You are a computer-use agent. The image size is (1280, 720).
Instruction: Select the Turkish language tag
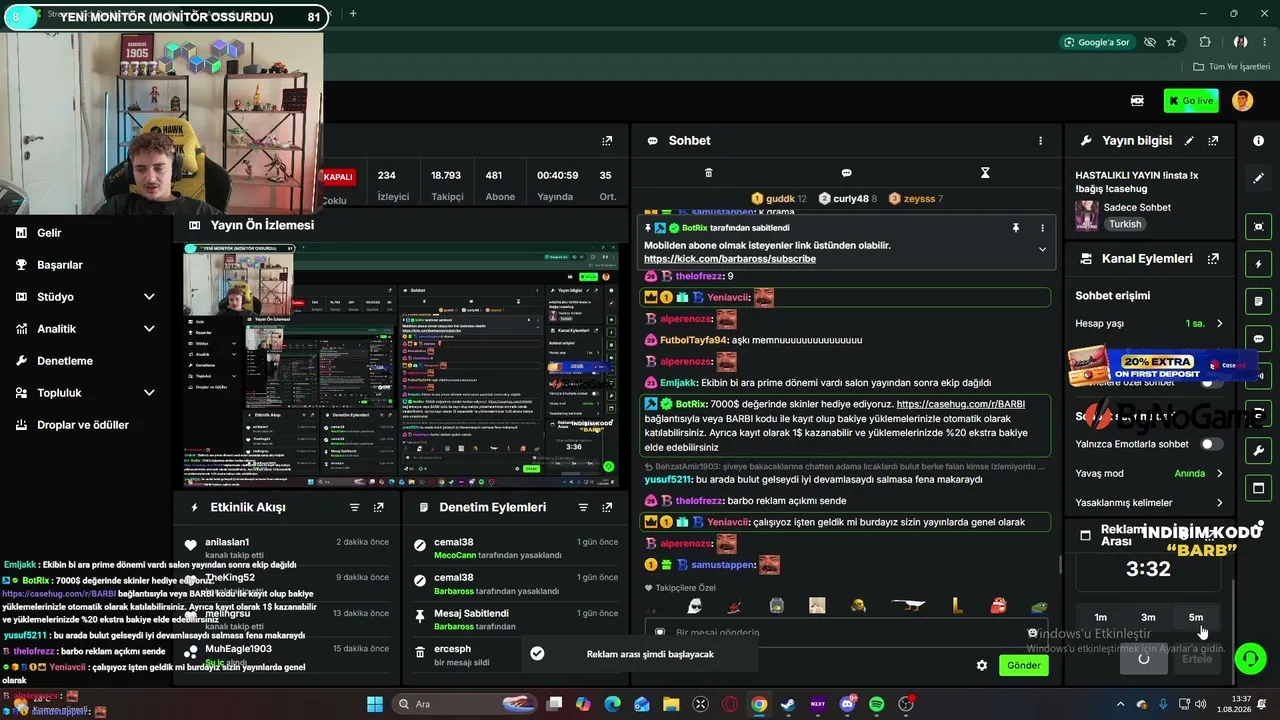pyautogui.click(x=1125, y=224)
